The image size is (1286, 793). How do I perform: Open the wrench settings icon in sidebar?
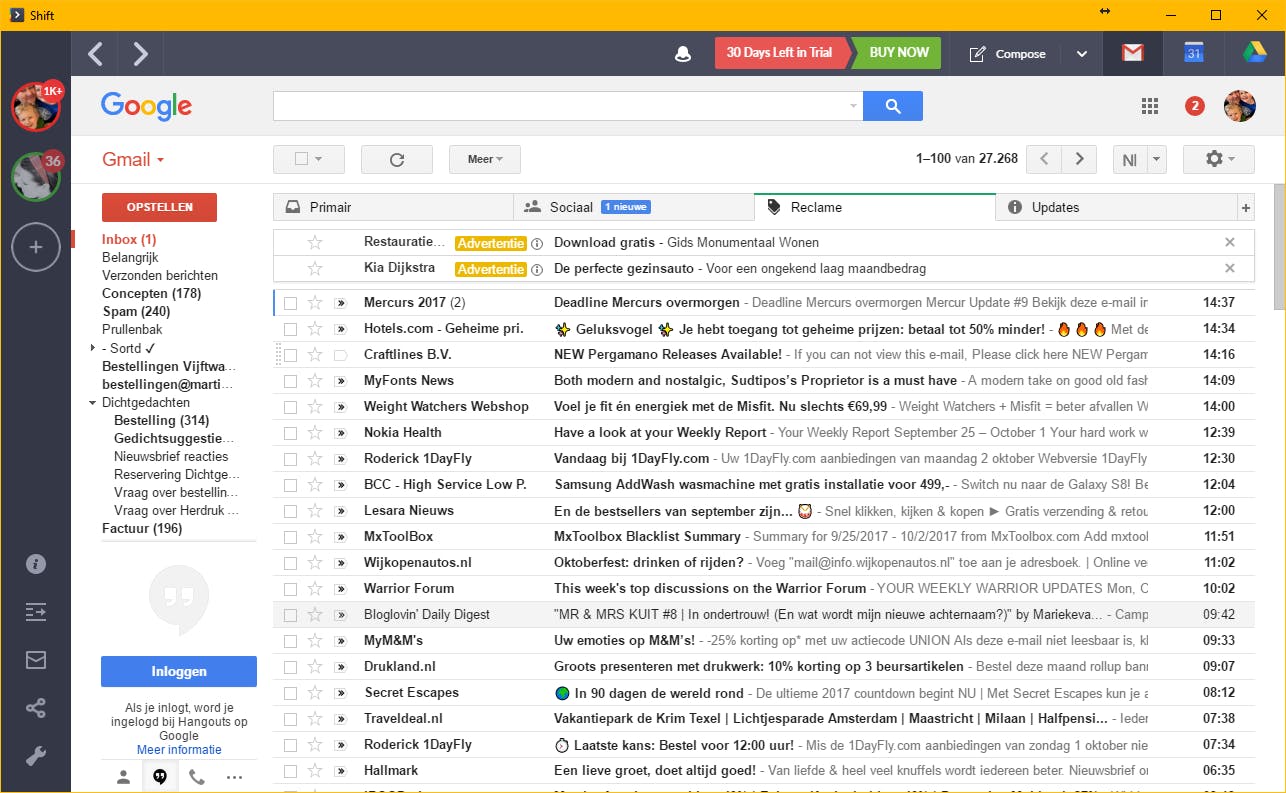coord(36,756)
